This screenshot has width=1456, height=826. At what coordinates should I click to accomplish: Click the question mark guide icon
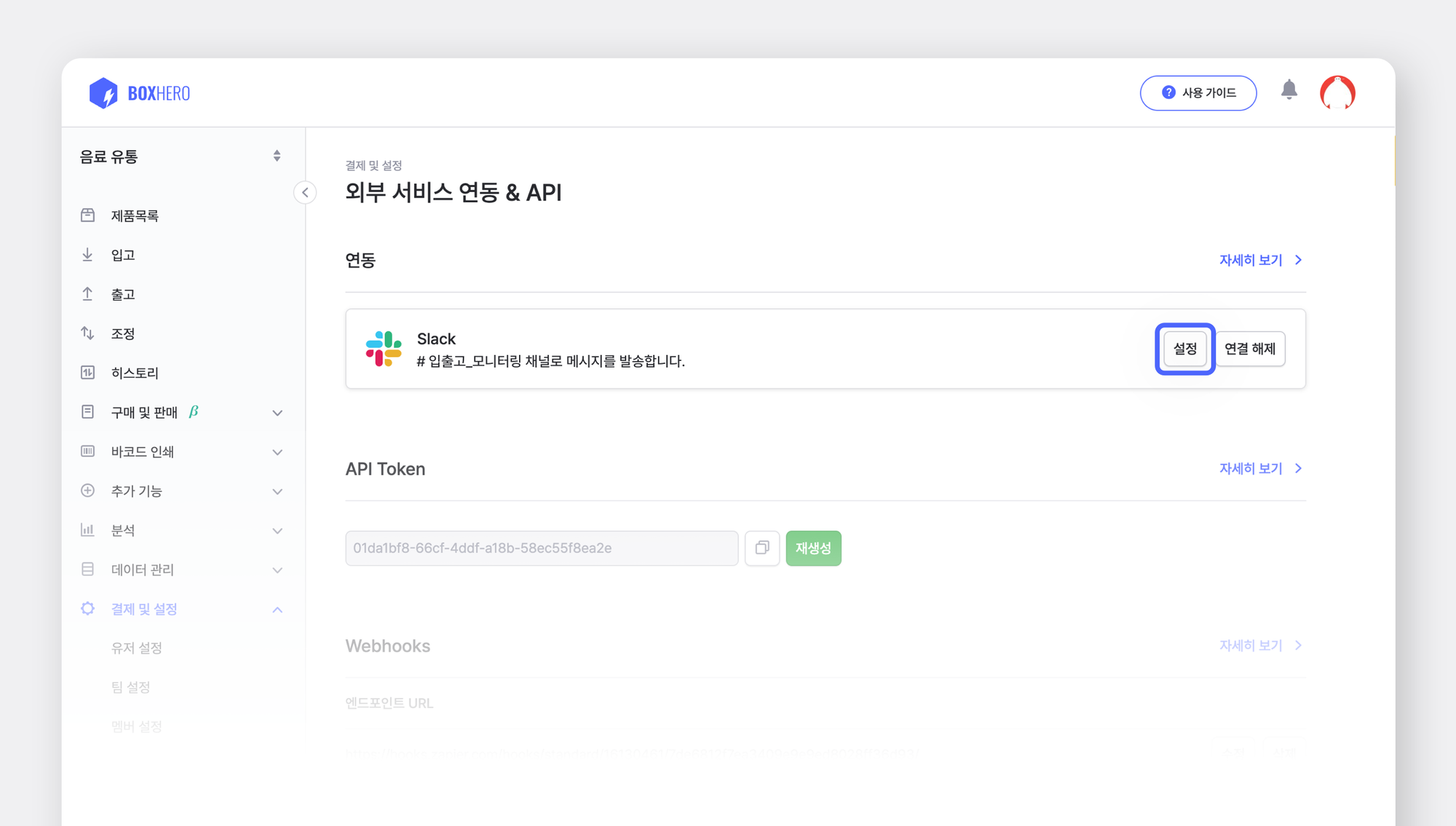pos(1168,92)
